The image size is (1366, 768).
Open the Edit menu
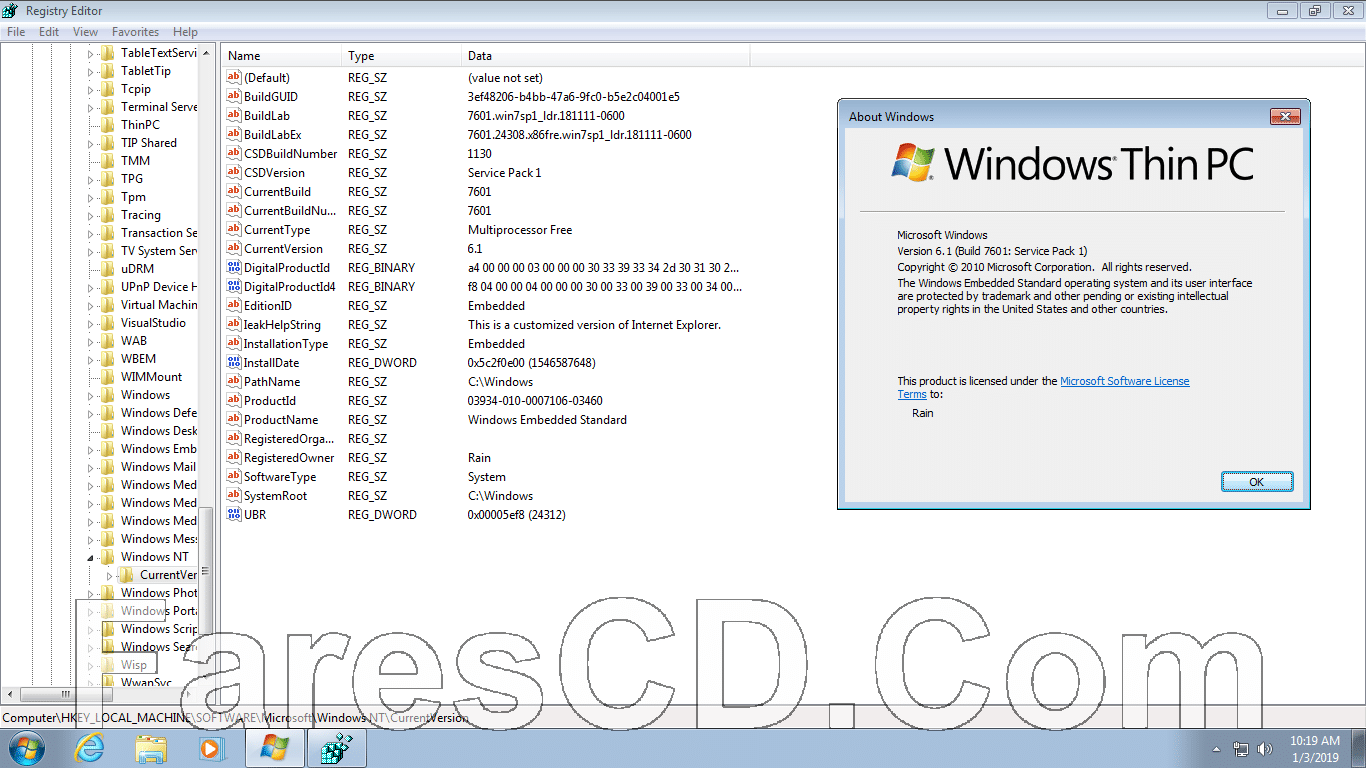pos(49,32)
